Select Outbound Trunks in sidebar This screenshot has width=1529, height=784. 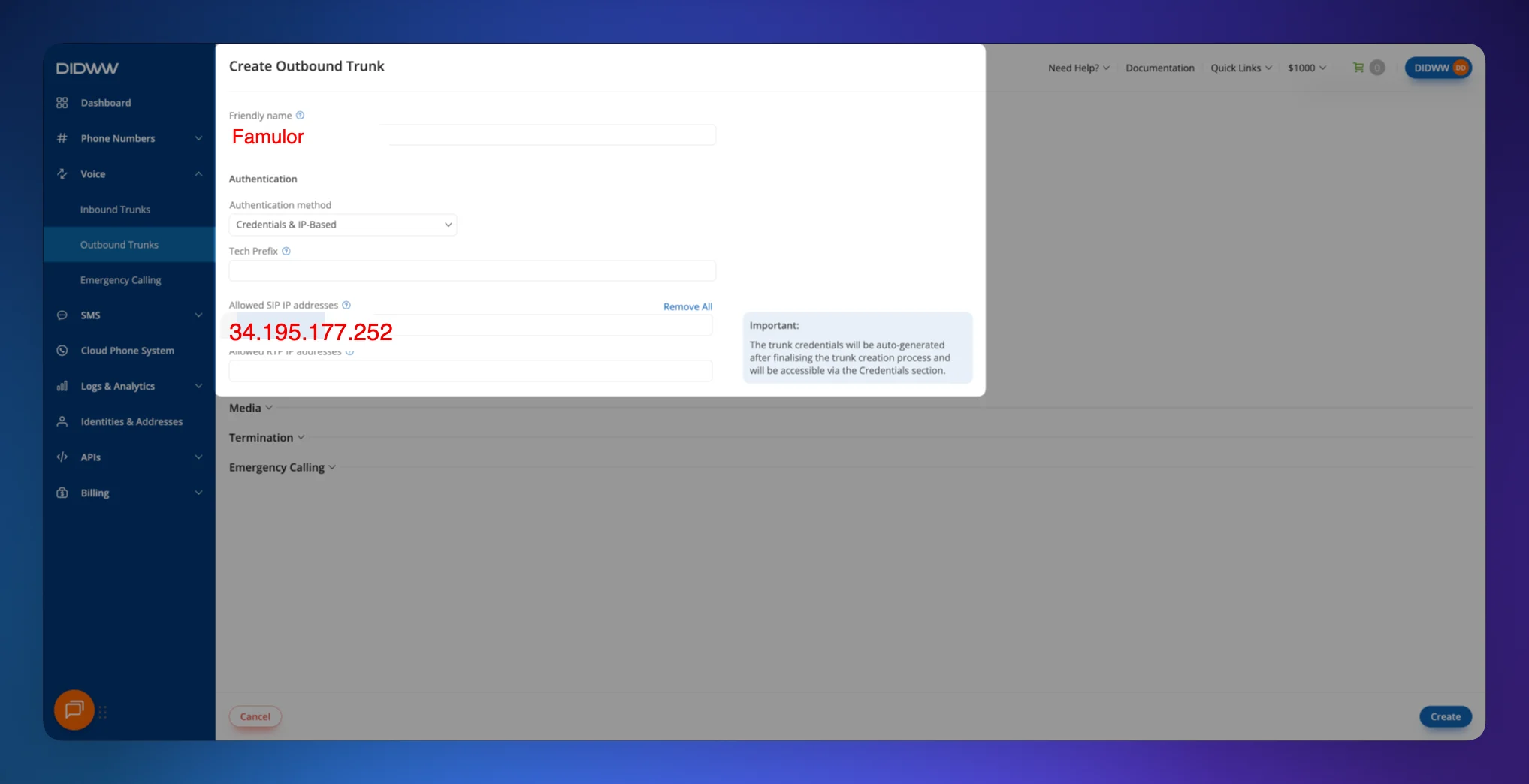point(129,245)
